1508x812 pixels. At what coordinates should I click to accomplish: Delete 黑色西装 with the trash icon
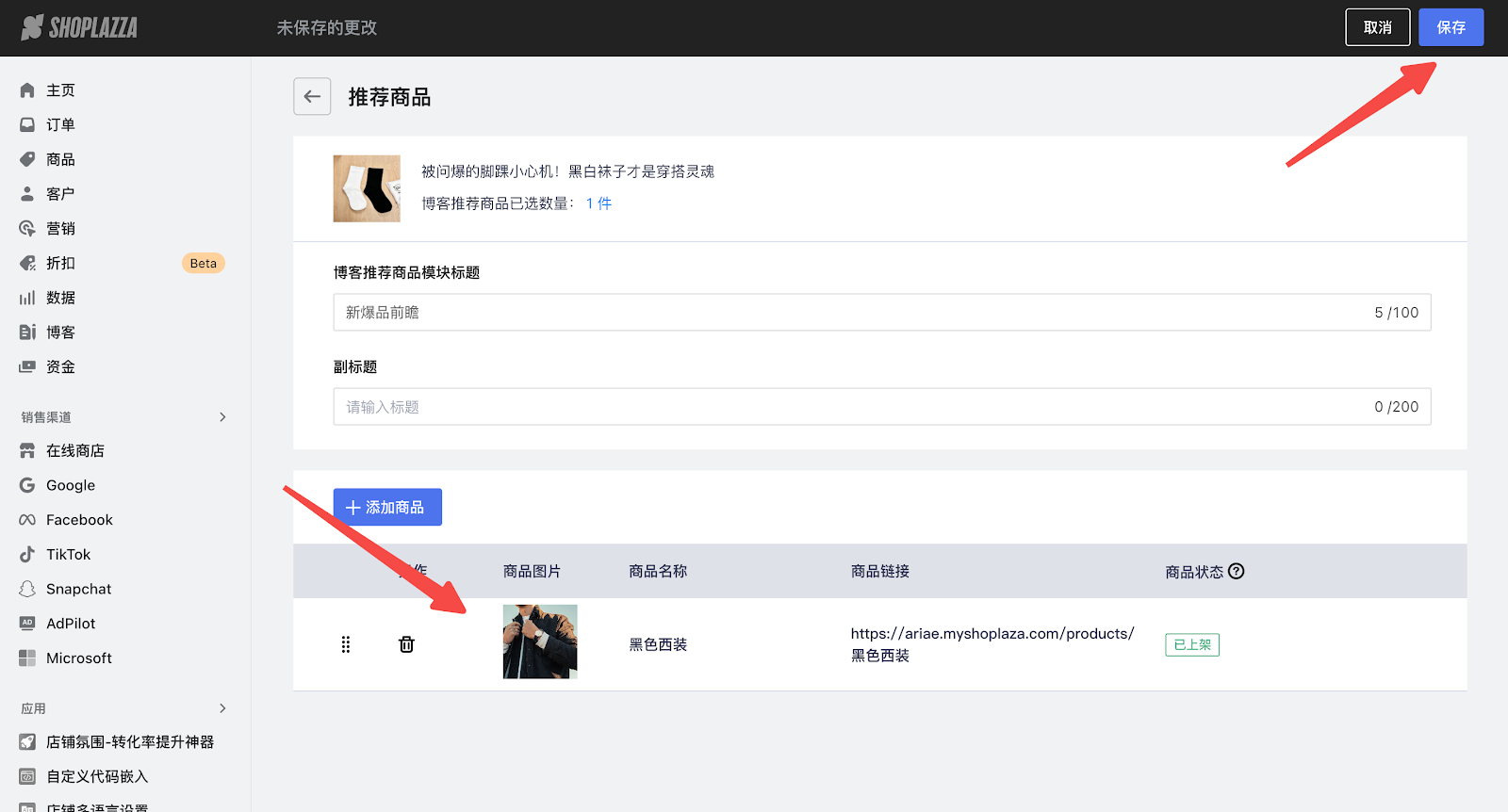click(406, 644)
